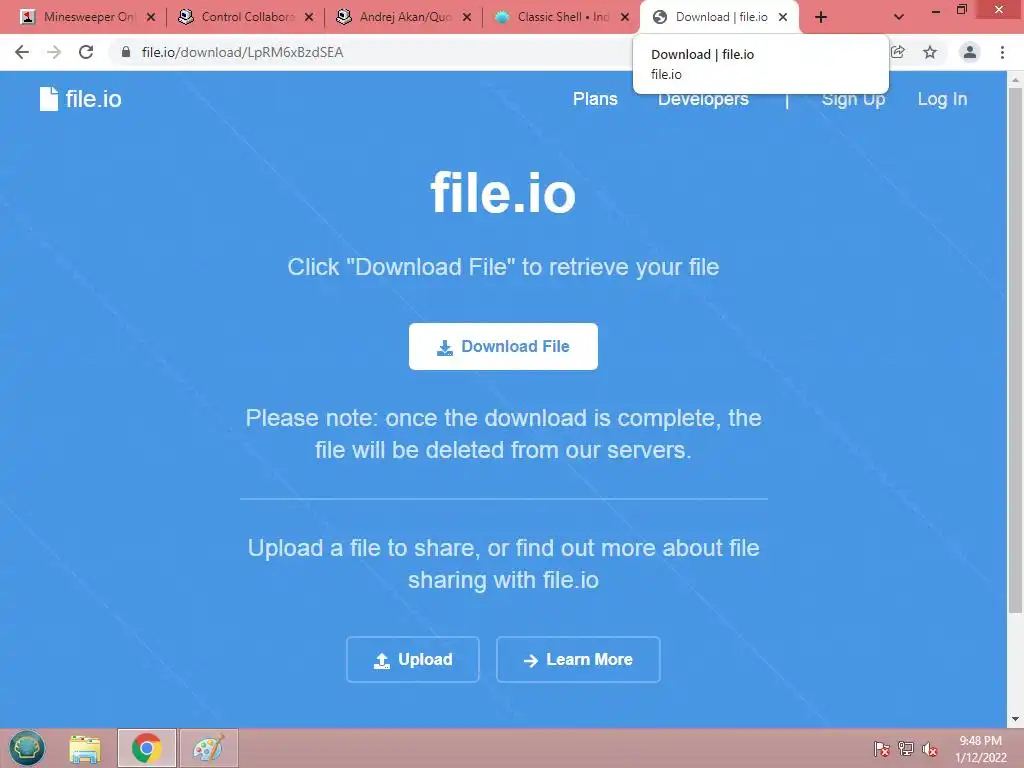Image resolution: width=1024 pixels, height=768 pixels.
Task: Reload the page with the refresh icon
Action: tap(86, 52)
